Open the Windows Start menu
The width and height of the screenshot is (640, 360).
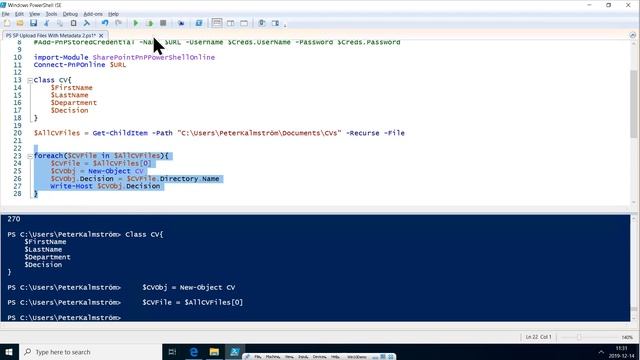(x=9, y=352)
